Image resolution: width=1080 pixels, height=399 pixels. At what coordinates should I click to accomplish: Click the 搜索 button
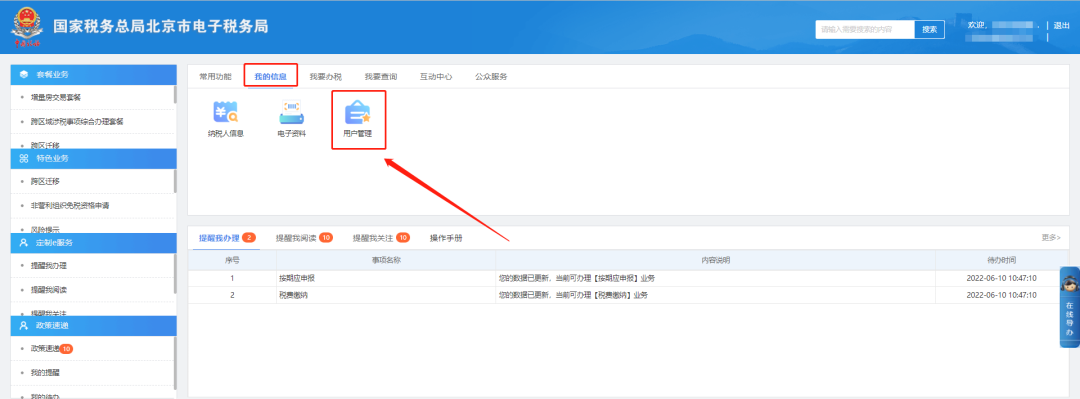click(x=929, y=29)
